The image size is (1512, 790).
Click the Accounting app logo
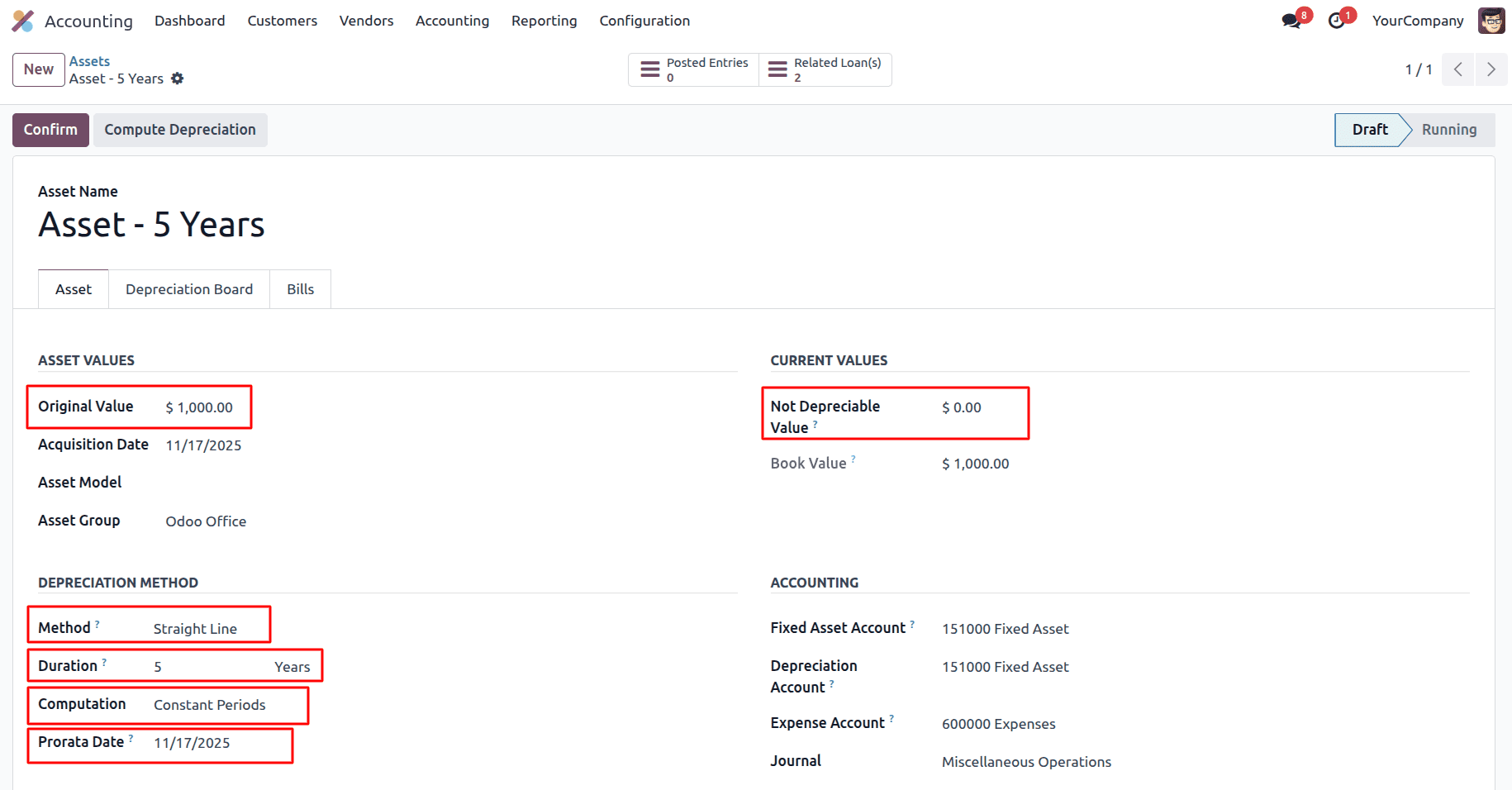pos(22,20)
